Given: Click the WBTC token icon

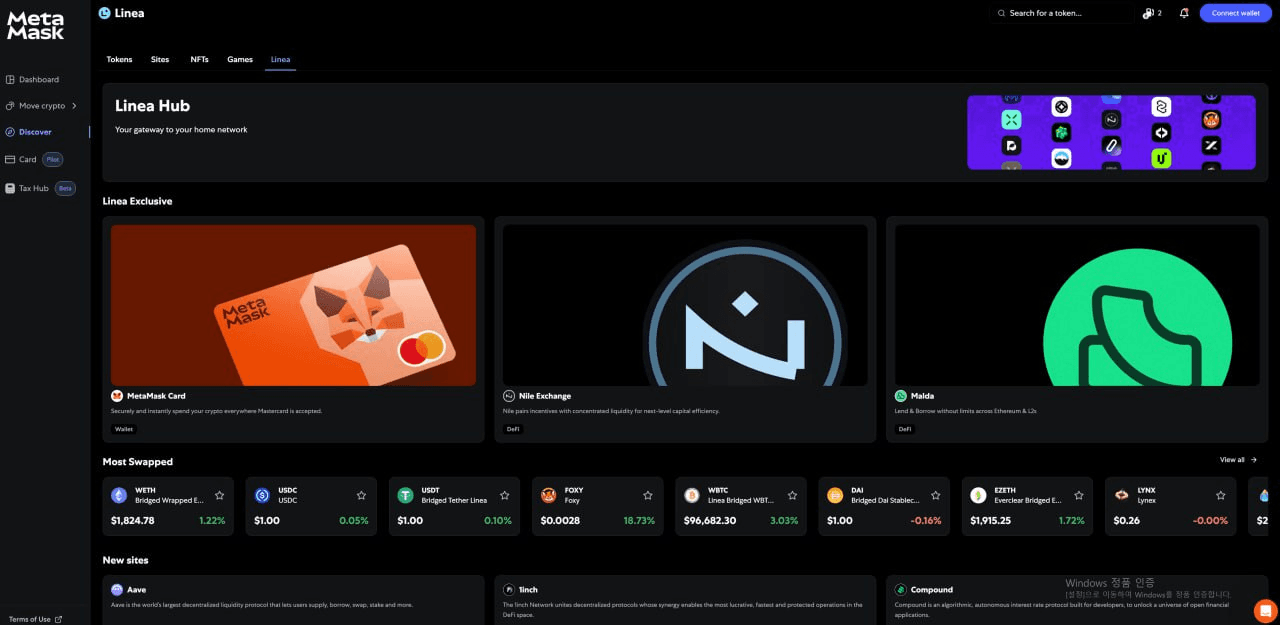Looking at the screenshot, I should pyautogui.click(x=692, y=495).
